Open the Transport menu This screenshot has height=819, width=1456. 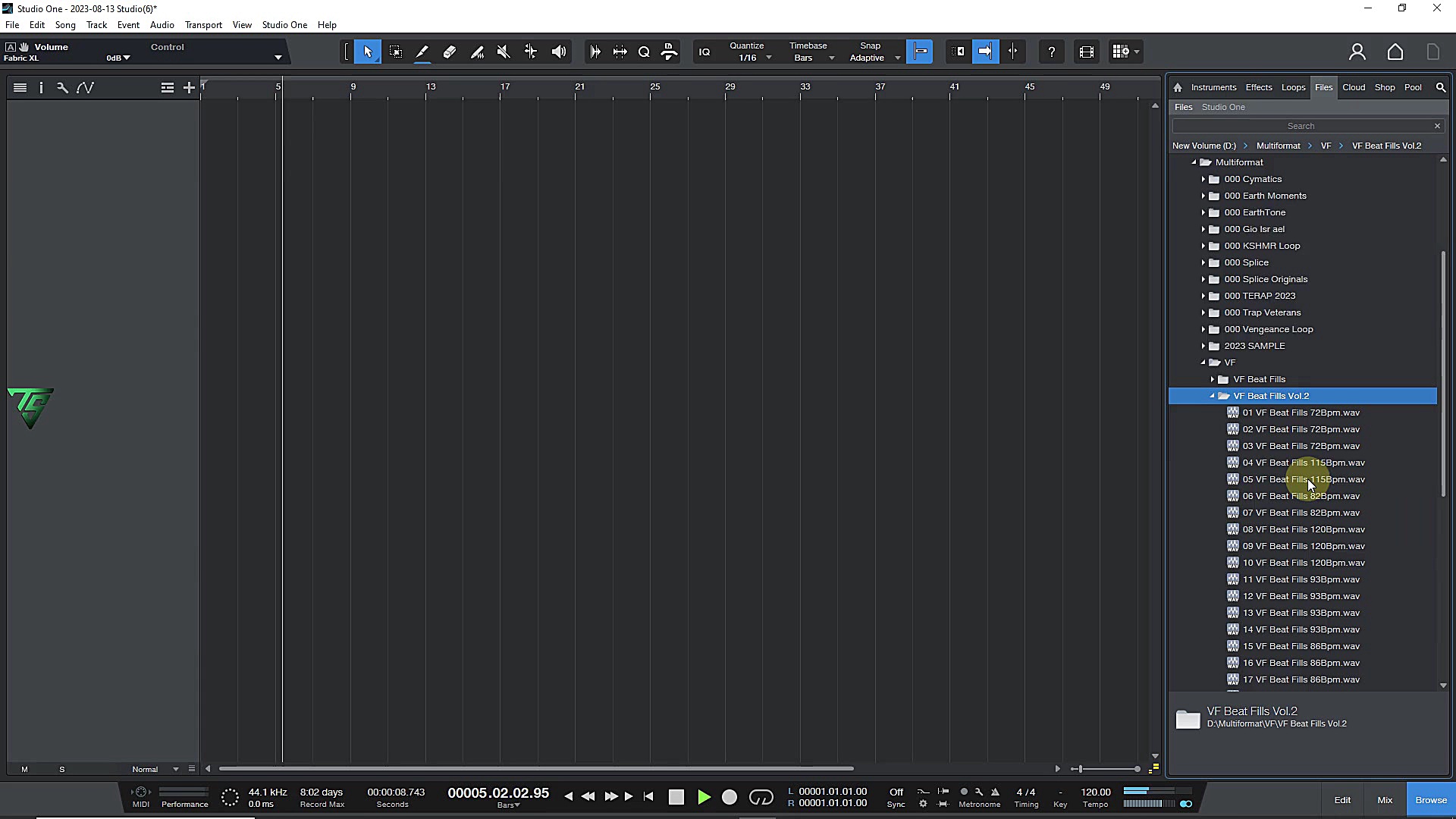coord(203,24)
